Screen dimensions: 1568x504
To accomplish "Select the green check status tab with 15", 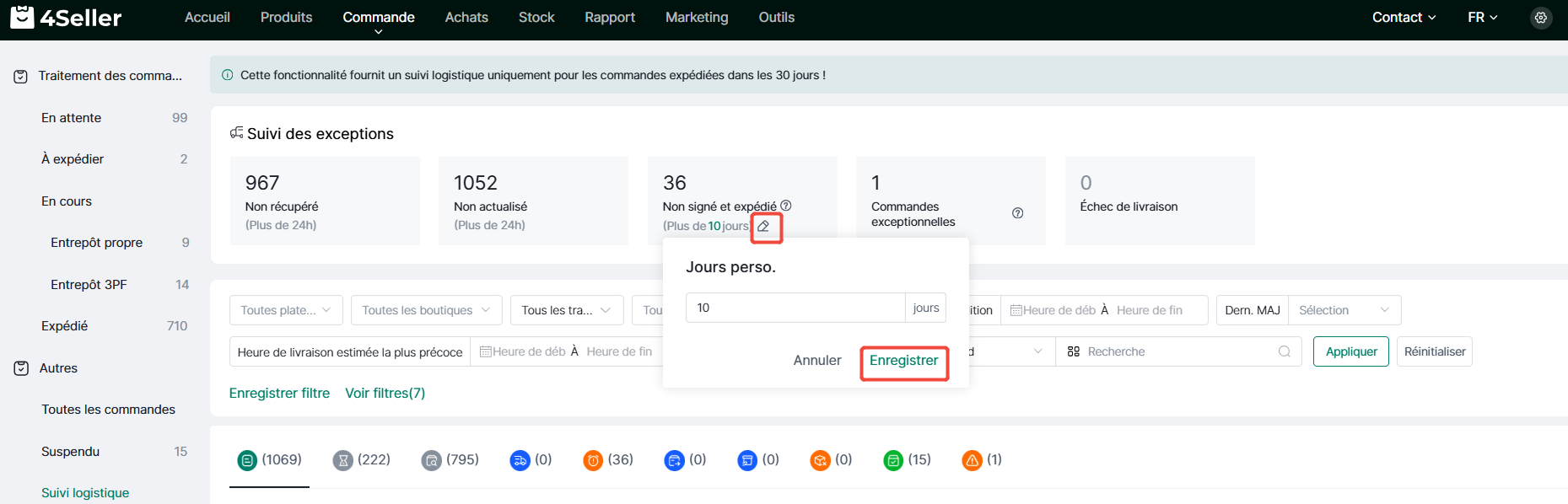I will (x=908, y=460).
